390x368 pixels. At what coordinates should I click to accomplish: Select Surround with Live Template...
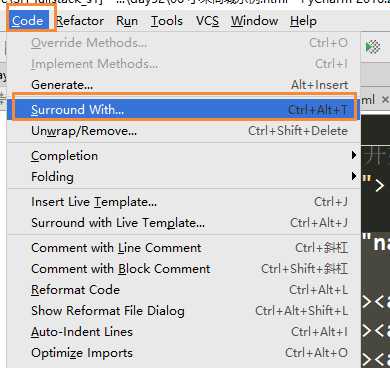[x=183, y=223]
